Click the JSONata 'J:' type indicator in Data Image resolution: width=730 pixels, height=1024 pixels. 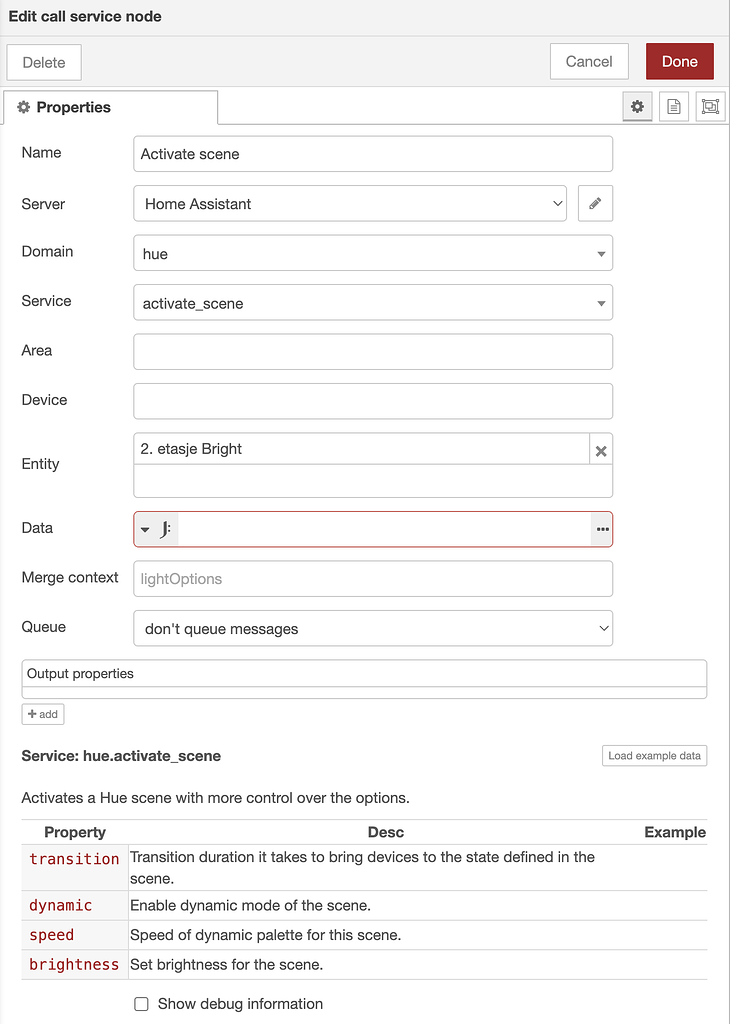166,528
